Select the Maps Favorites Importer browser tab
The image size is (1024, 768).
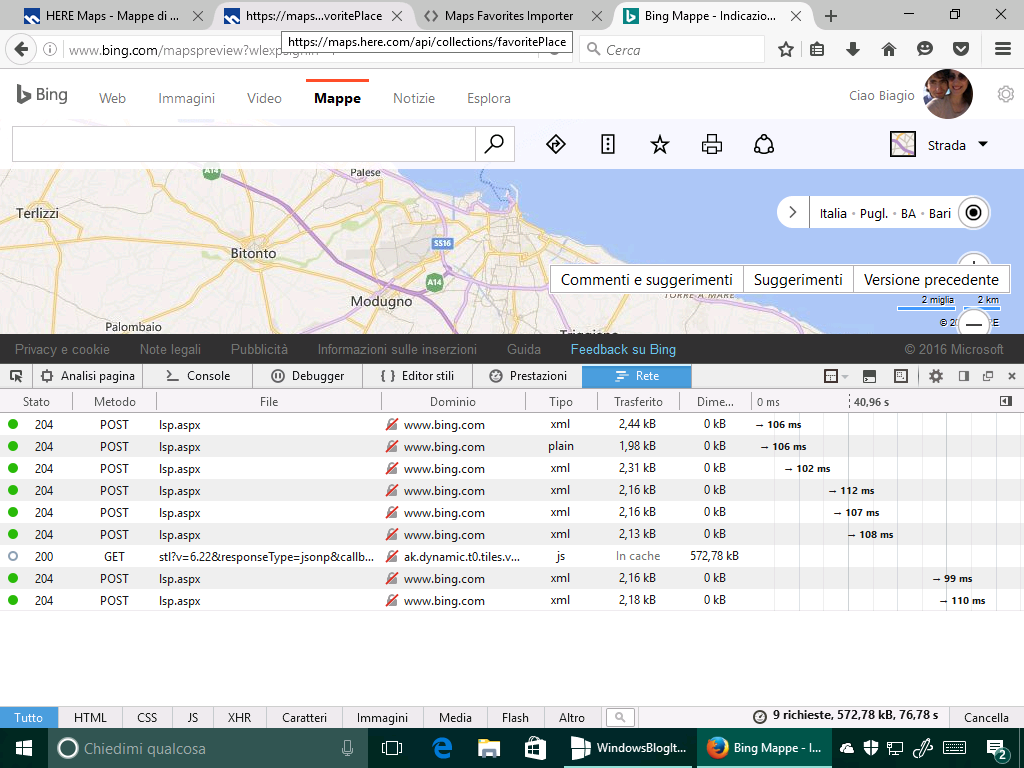point(508,16)
